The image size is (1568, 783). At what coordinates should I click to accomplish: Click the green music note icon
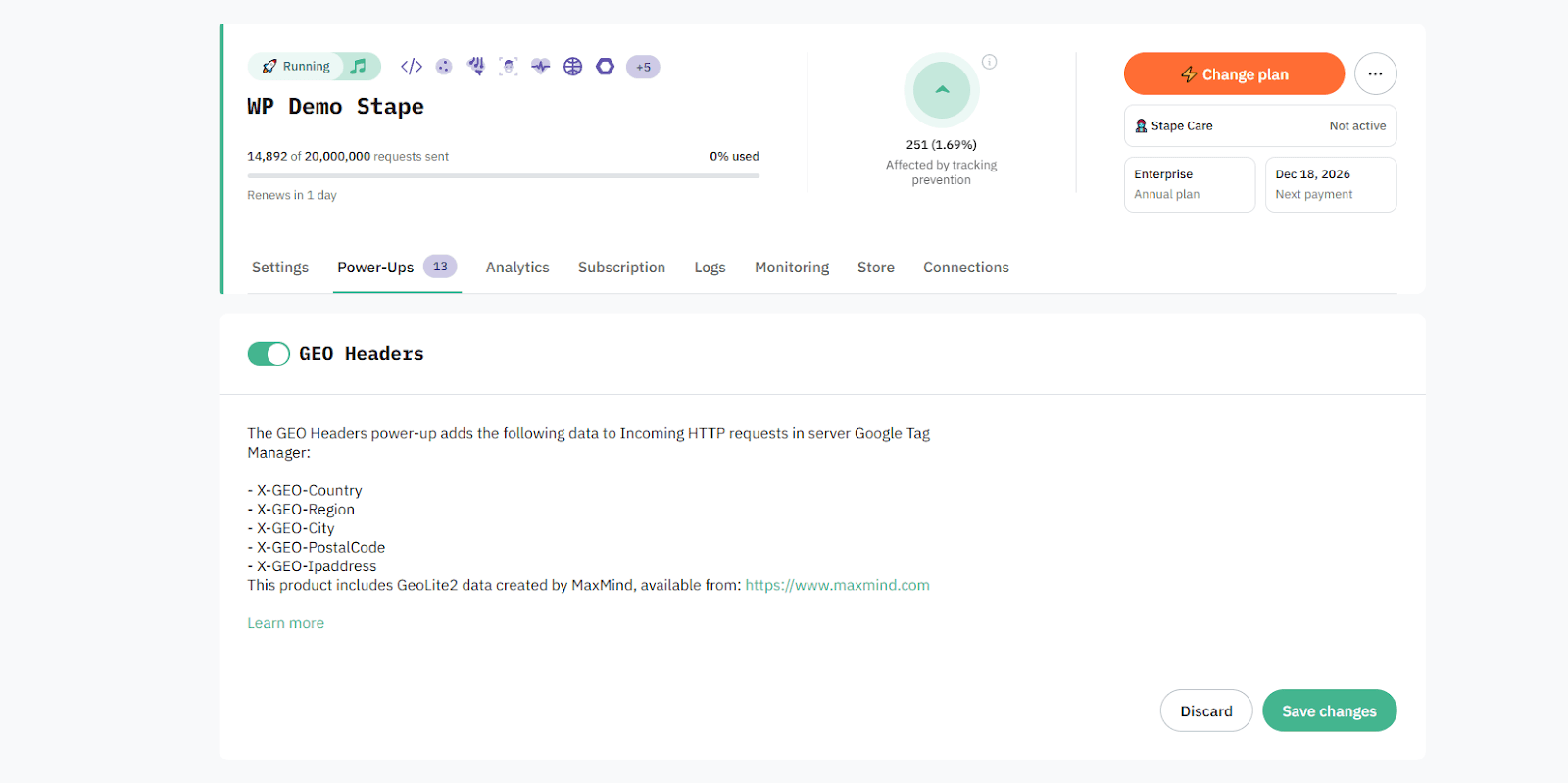click(x=360, y=67)
